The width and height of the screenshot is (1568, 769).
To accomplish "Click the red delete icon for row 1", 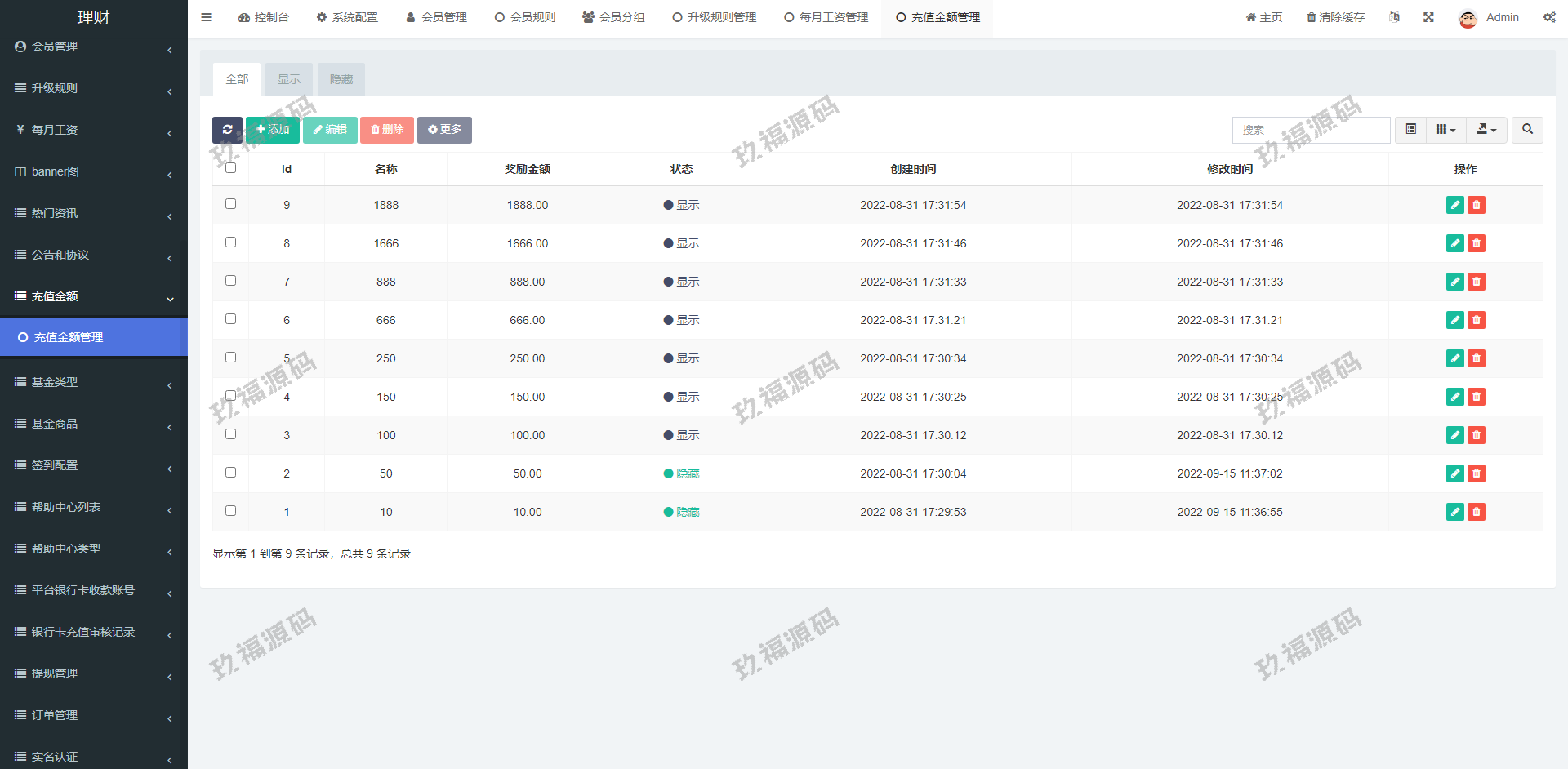I will [x=1476, y=512].
